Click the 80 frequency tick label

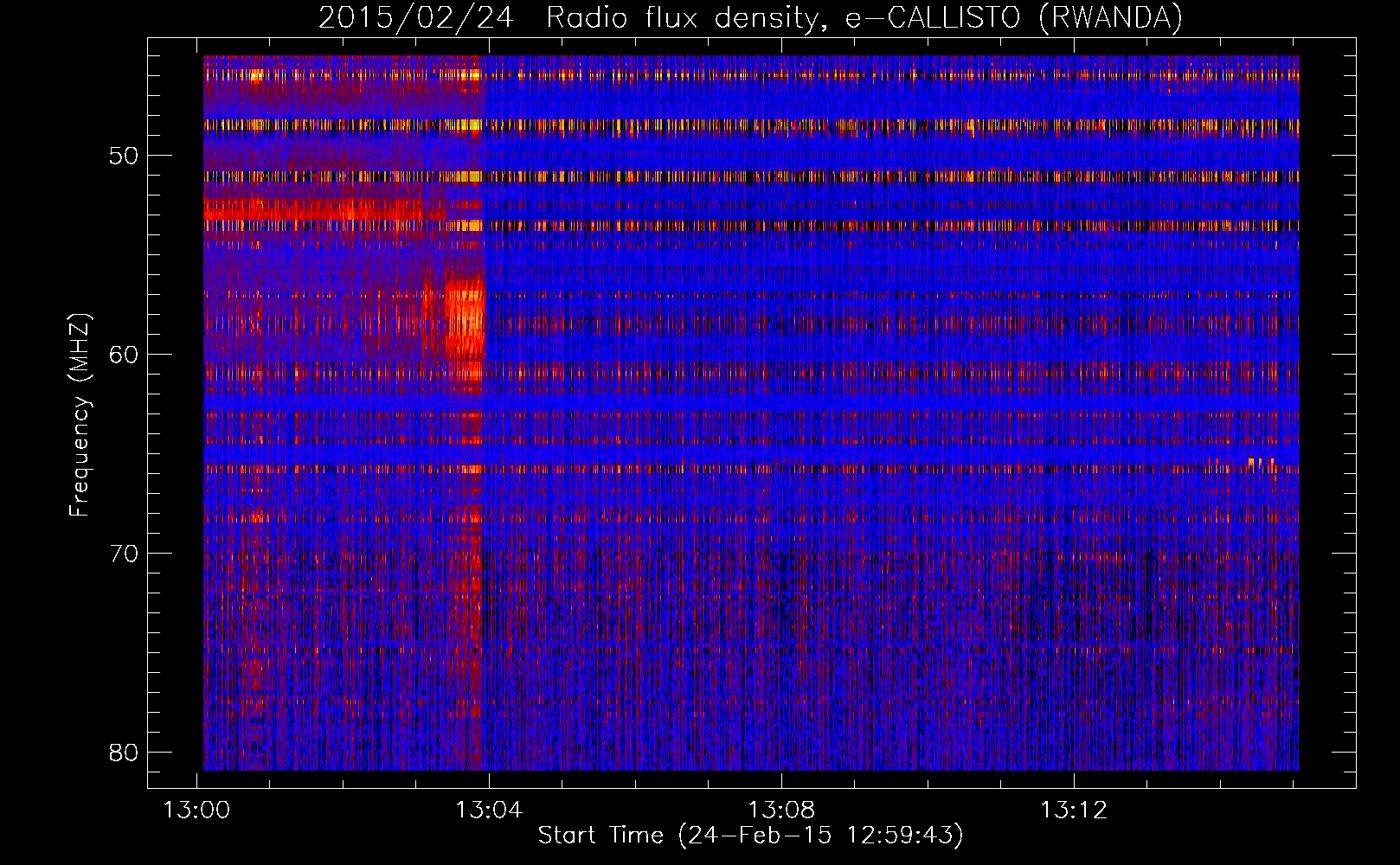124,753
